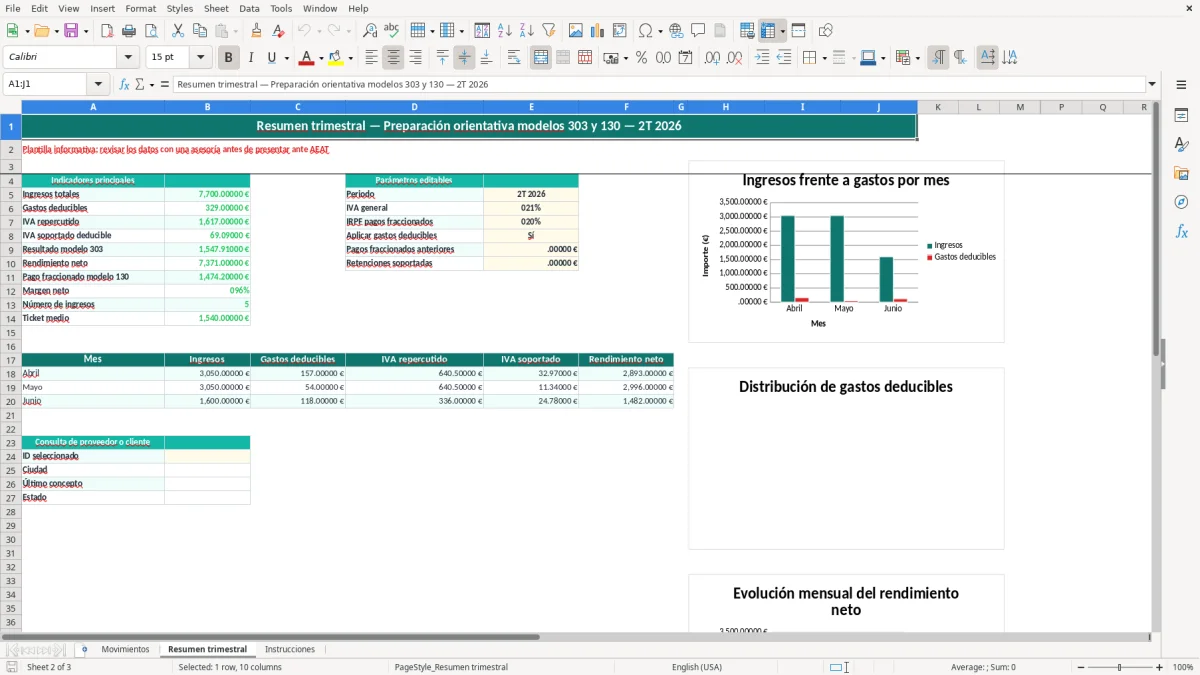Click Add Decimal Place icon
This screenshot has height=675, width=1200.
click(713, 58)
